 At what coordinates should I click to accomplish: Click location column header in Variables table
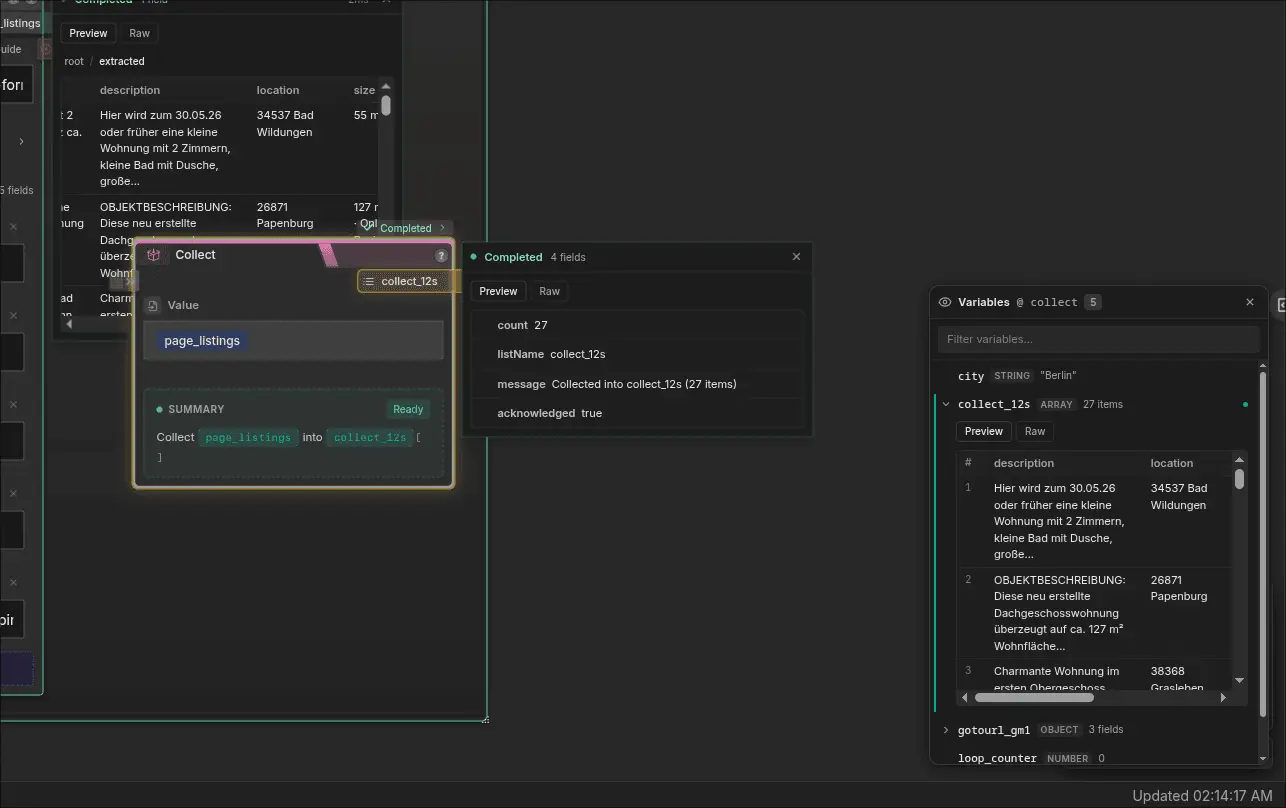[x=1172, y=463]
